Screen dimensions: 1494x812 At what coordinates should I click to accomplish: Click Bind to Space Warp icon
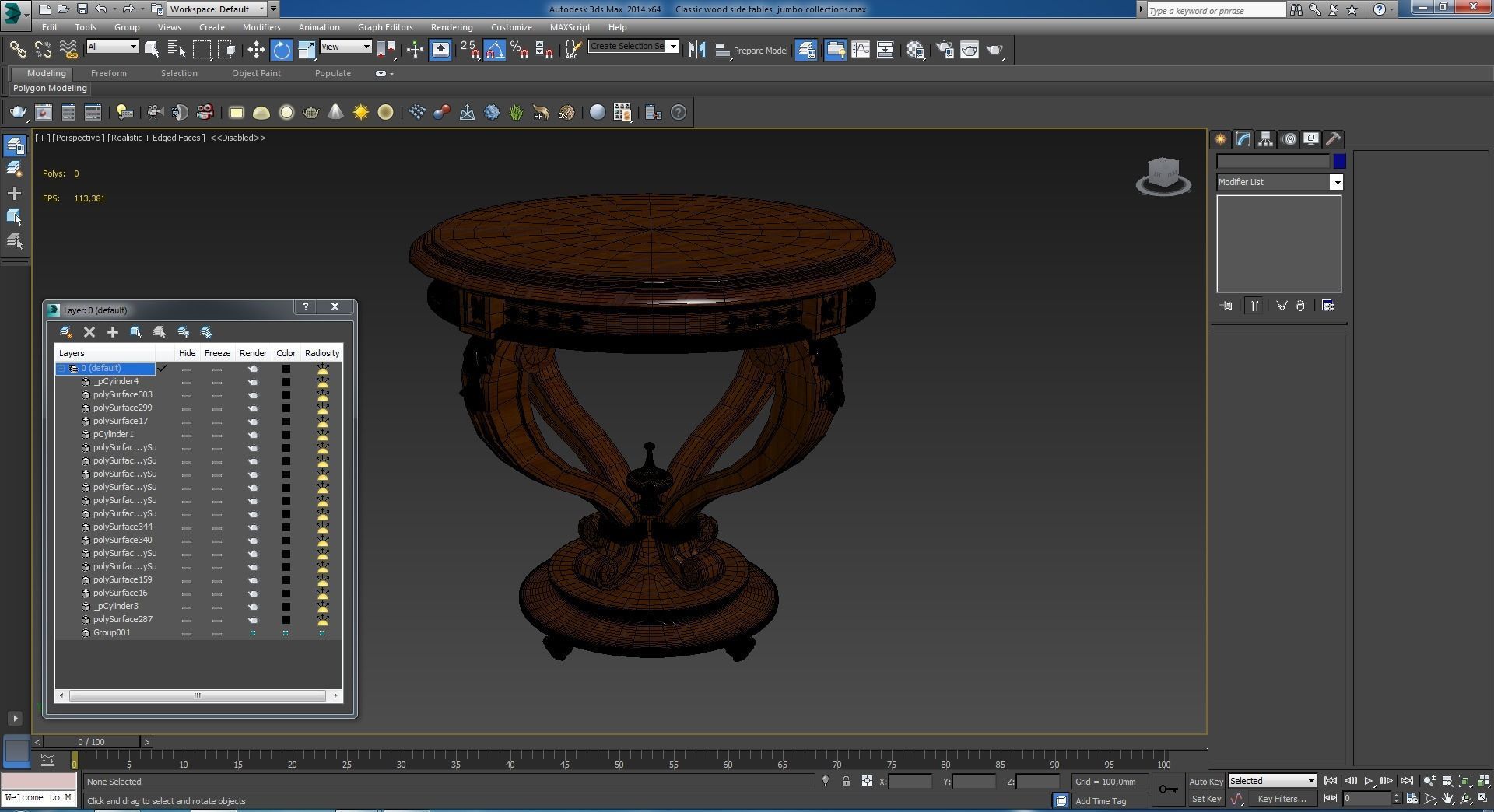pyautogui.click(x=68, y=50)
